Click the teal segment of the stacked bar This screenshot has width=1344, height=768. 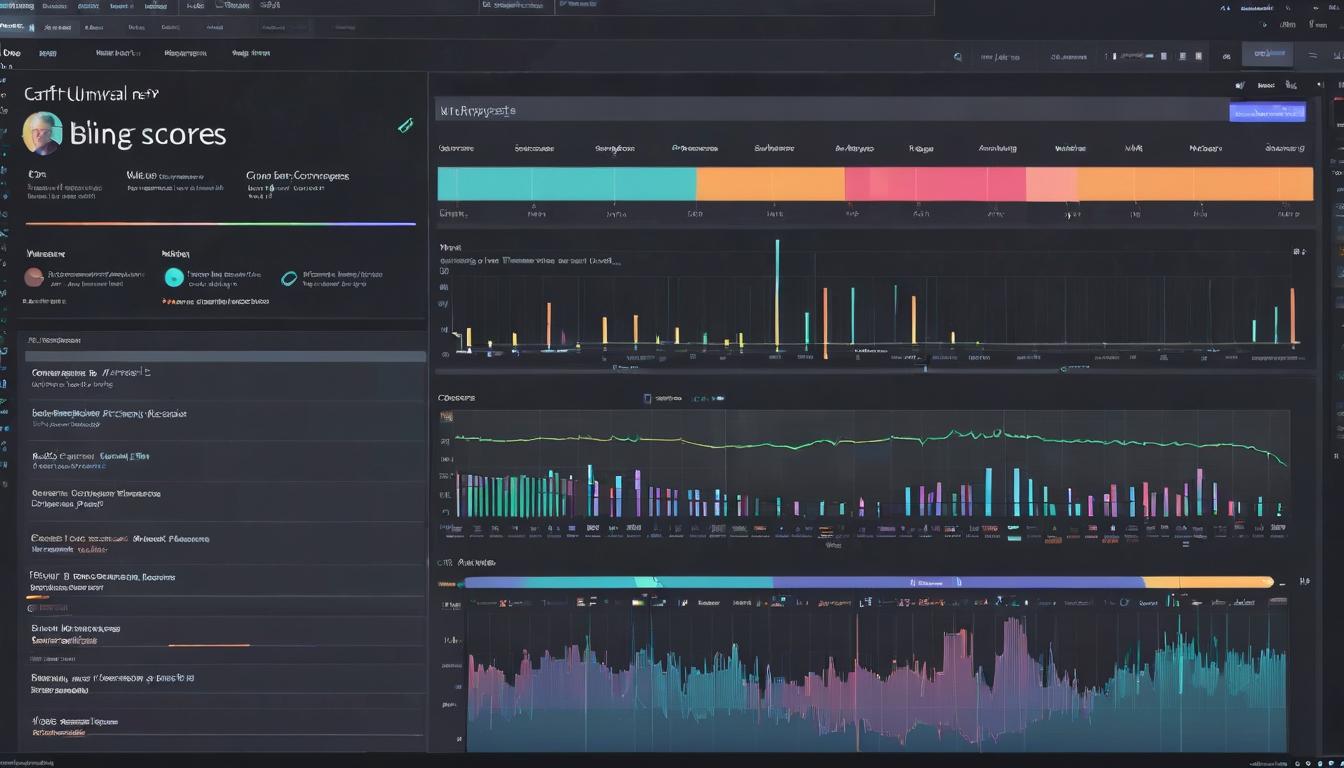point(566,184)
